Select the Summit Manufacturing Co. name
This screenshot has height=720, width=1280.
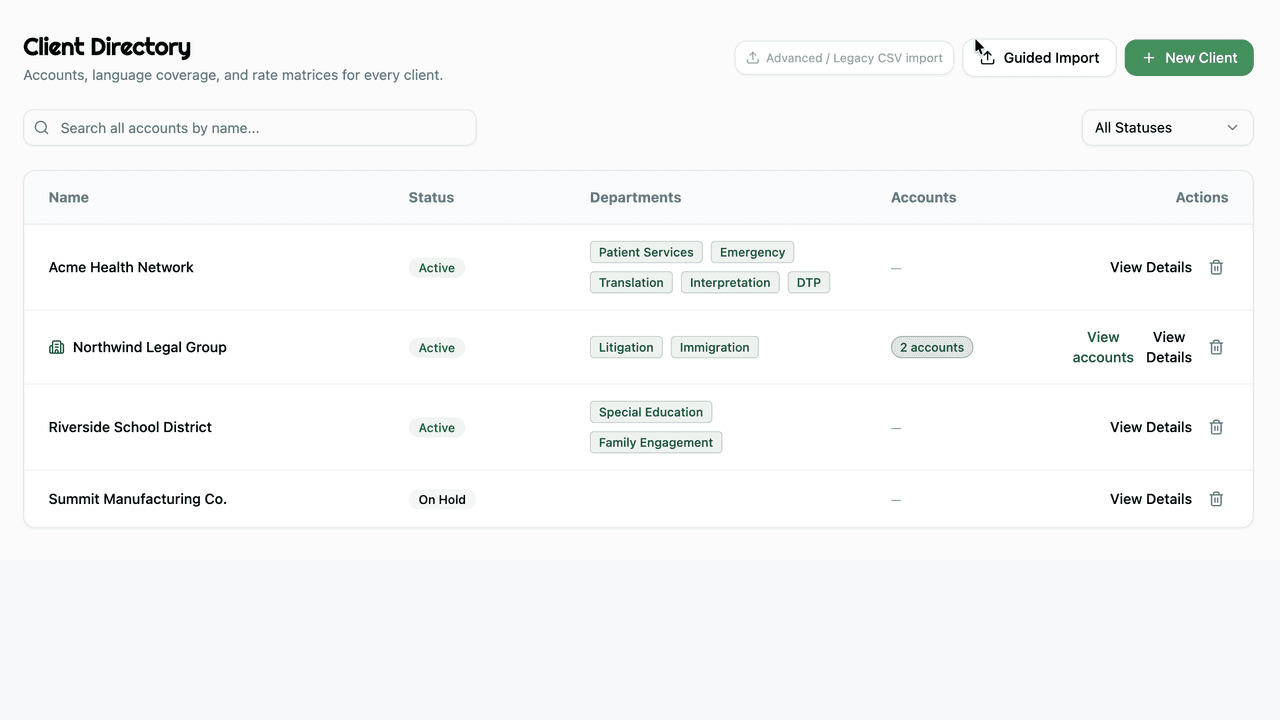[138, 499]
